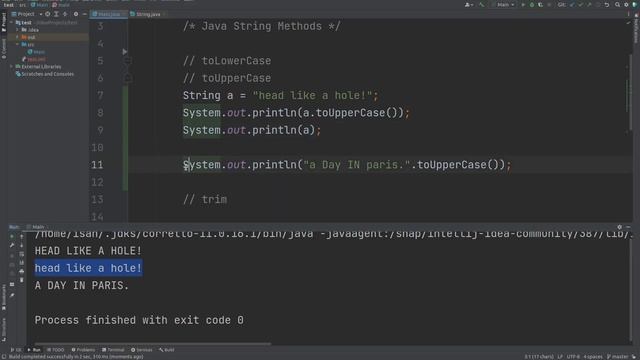Open Run panel settings gear
This screenshot has width=640, height=360.
620,227
